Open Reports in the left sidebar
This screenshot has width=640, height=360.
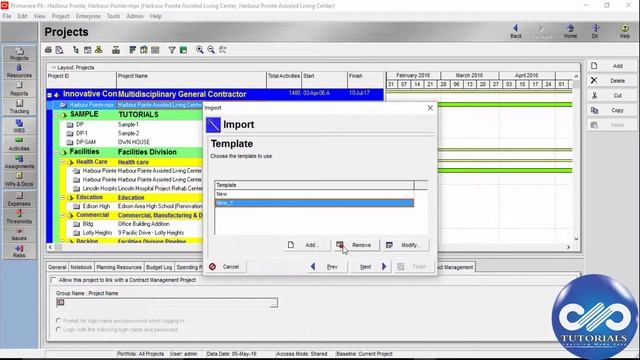coord(19,89)
